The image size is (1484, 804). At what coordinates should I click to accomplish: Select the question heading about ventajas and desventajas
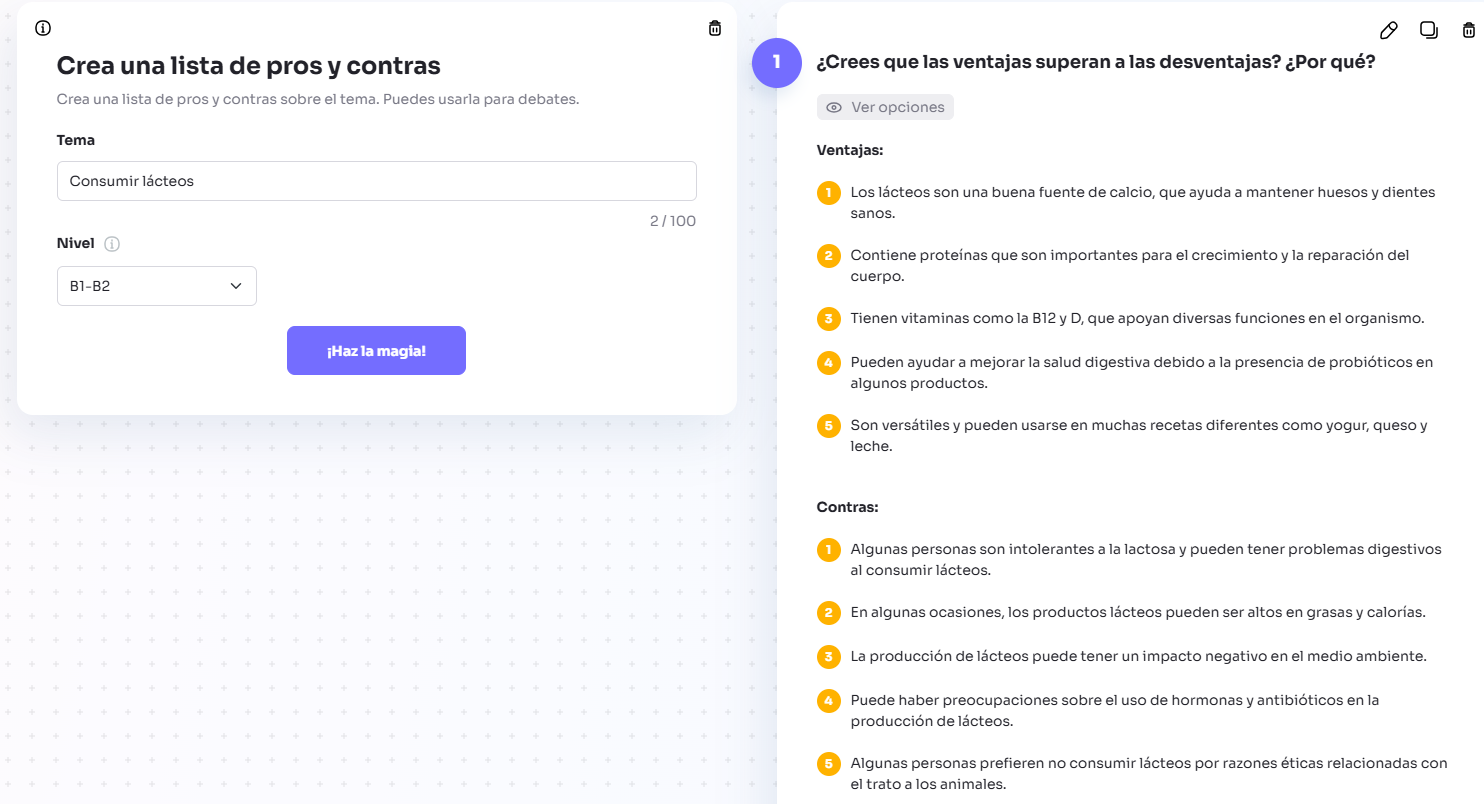point(1095,62)
